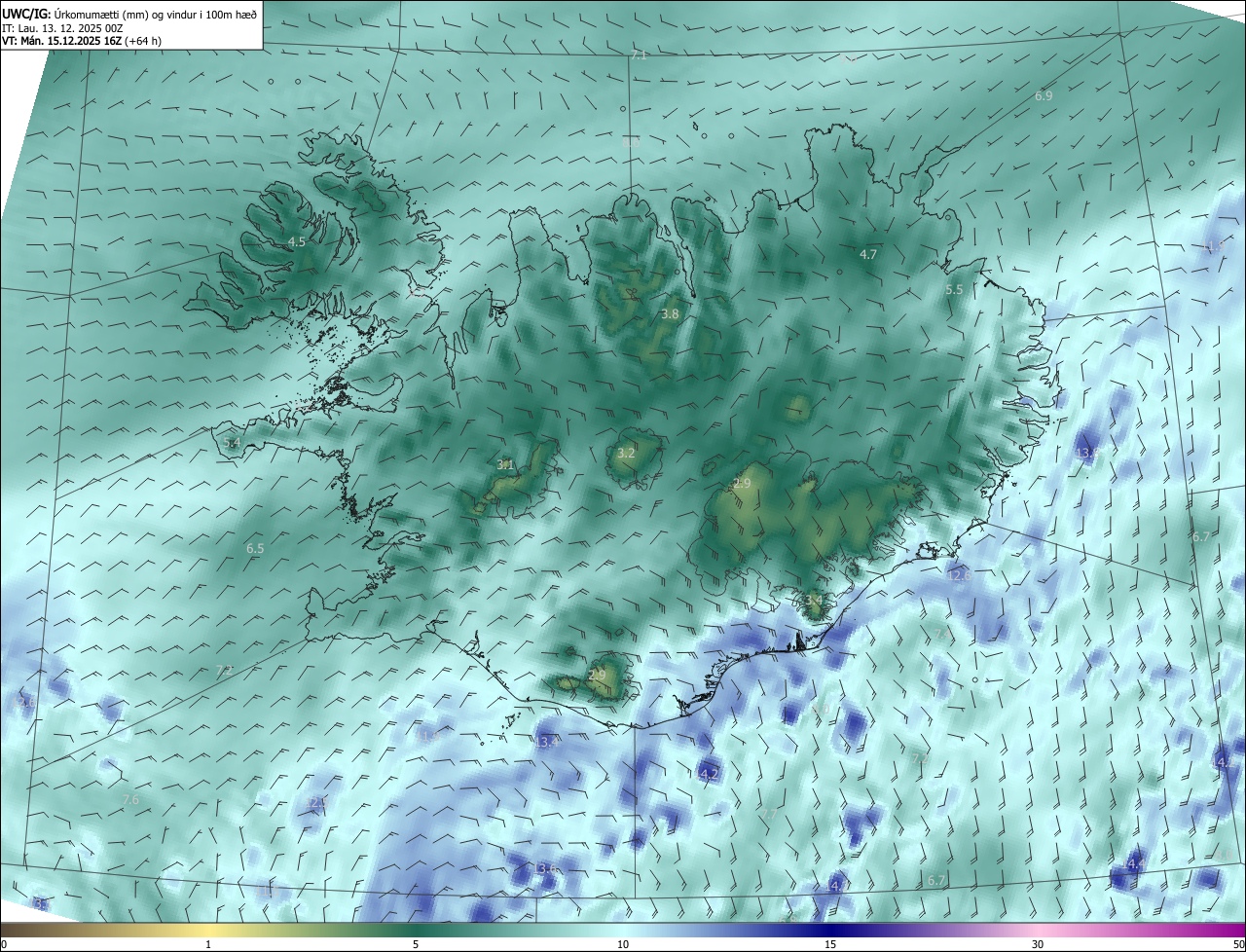Image resolution: width=1246 pixels, height=952 pixels.
Task: Click the VT: Mán. 15.12.2025 16Z line
Action: [81, 41]
